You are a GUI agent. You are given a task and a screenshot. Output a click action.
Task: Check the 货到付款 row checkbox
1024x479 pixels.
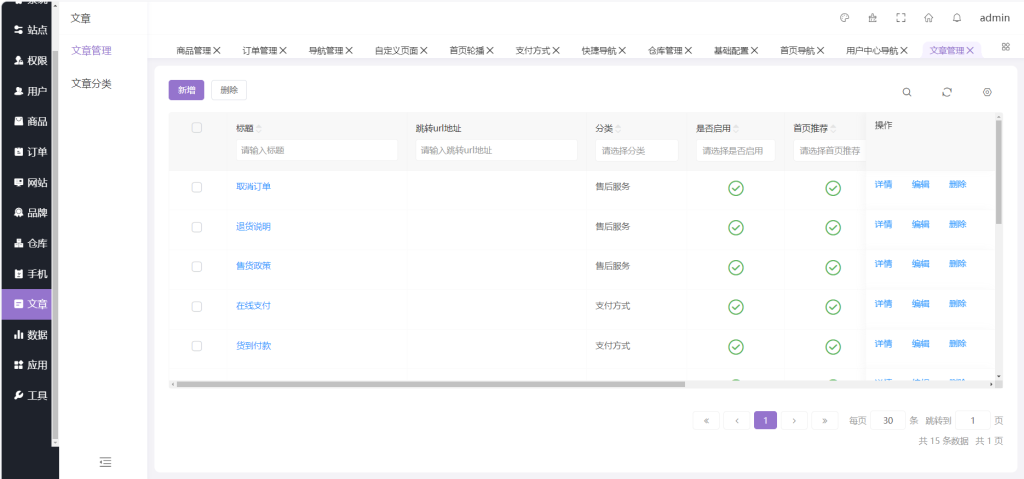tap(197, 346)
